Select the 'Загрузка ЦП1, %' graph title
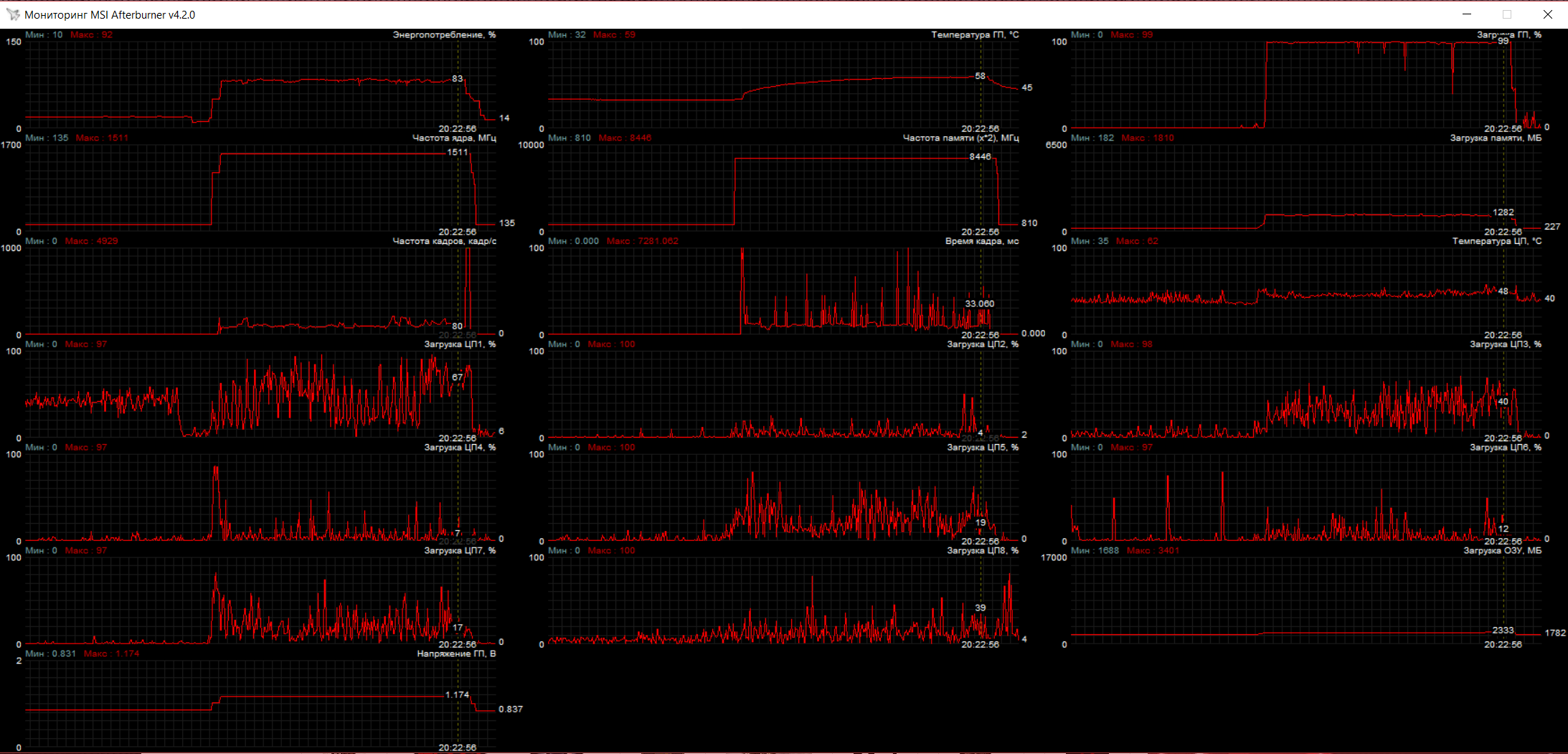Viewport: 1568px width, 754px height. click(460, 344)
